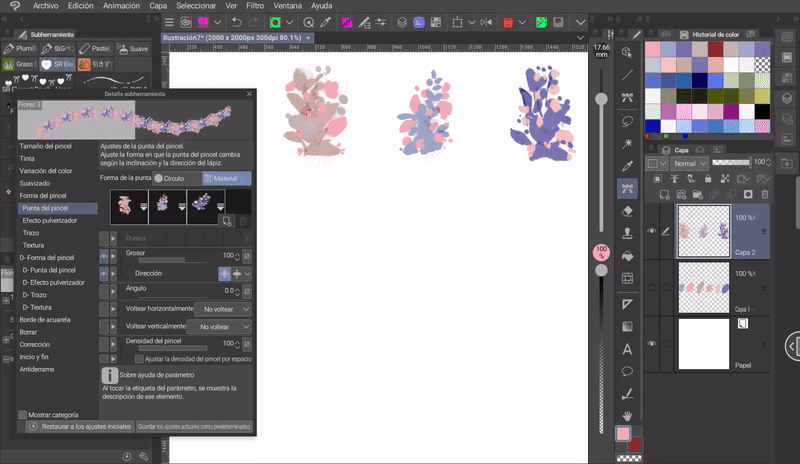Delete the brush tip material (trash icon)
Screen dimensions: 800x464
point(243,221)
